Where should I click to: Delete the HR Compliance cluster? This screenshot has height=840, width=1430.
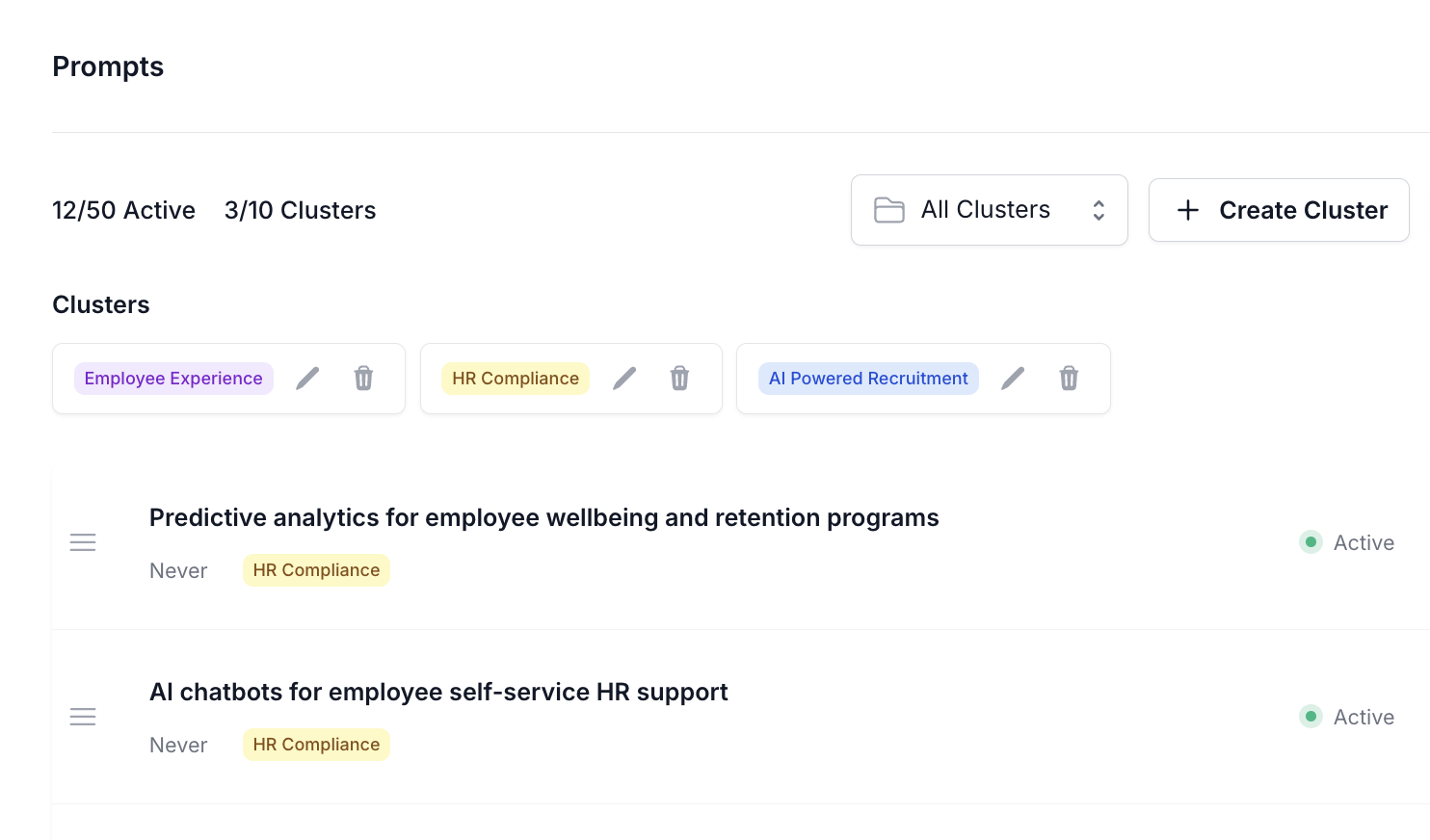pyautogui.click(x=679, y=379)
